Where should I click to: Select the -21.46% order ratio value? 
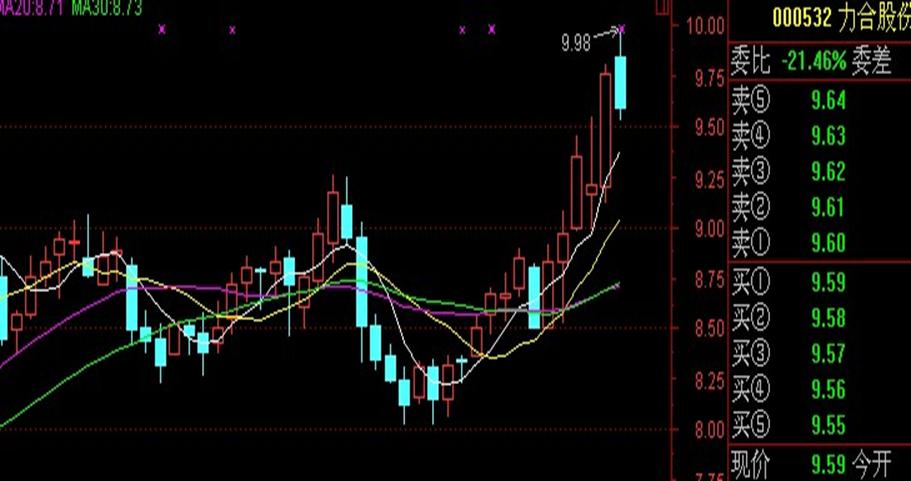point(814,62)
